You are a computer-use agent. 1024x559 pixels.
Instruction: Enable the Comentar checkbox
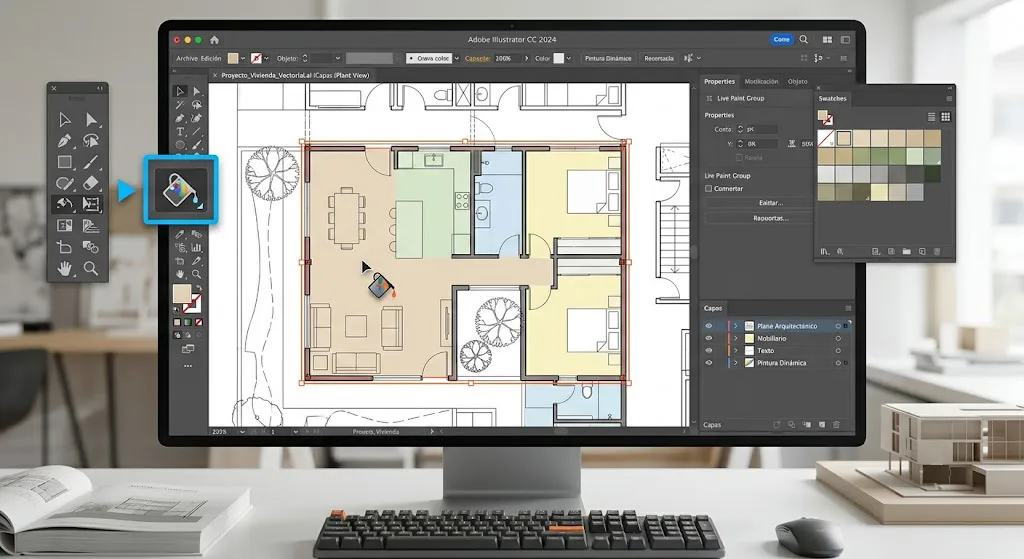tap(709, 189)
